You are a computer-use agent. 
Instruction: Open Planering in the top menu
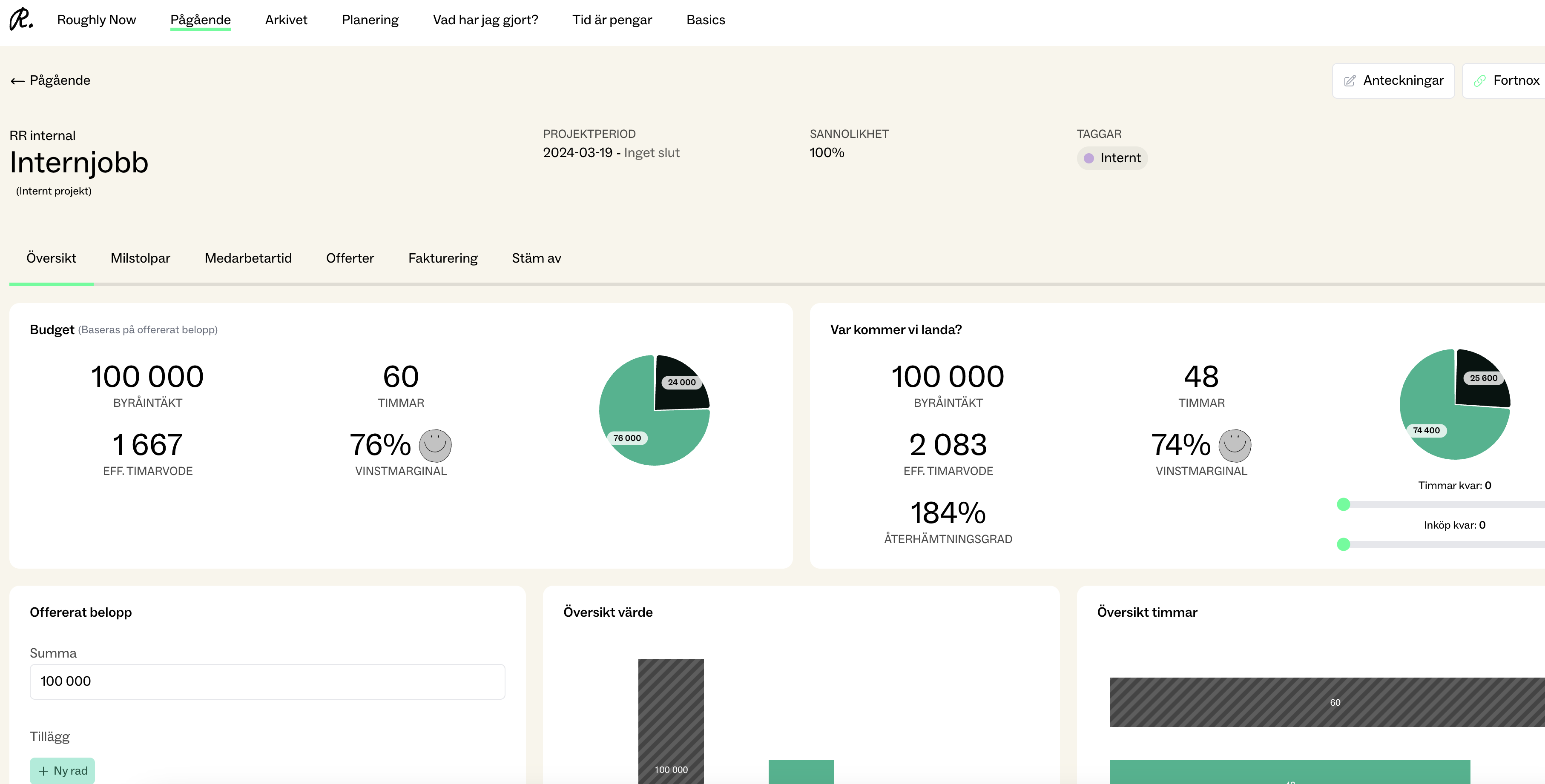pos(370,20)
